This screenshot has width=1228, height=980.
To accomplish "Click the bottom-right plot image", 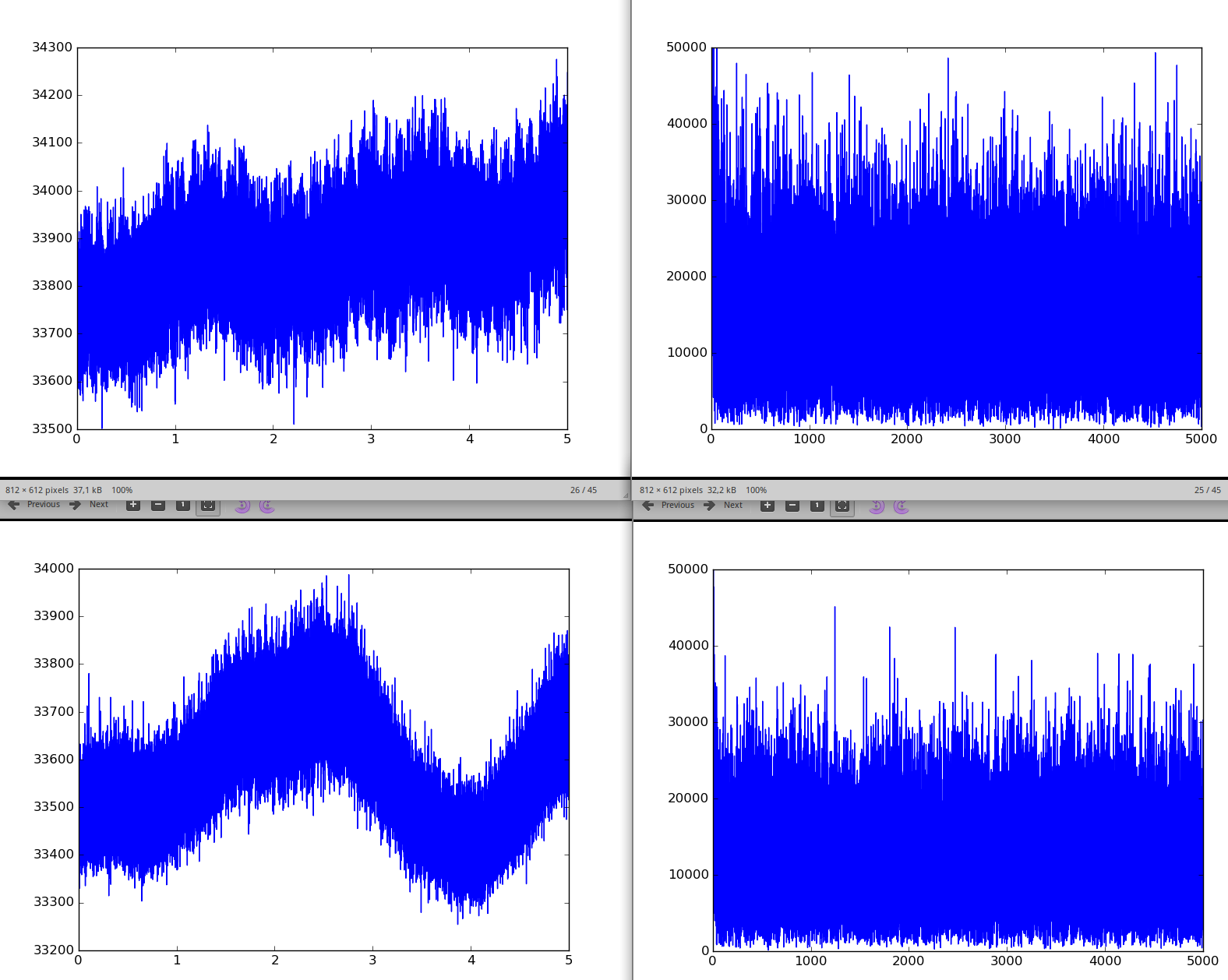I will click(958, 760).
